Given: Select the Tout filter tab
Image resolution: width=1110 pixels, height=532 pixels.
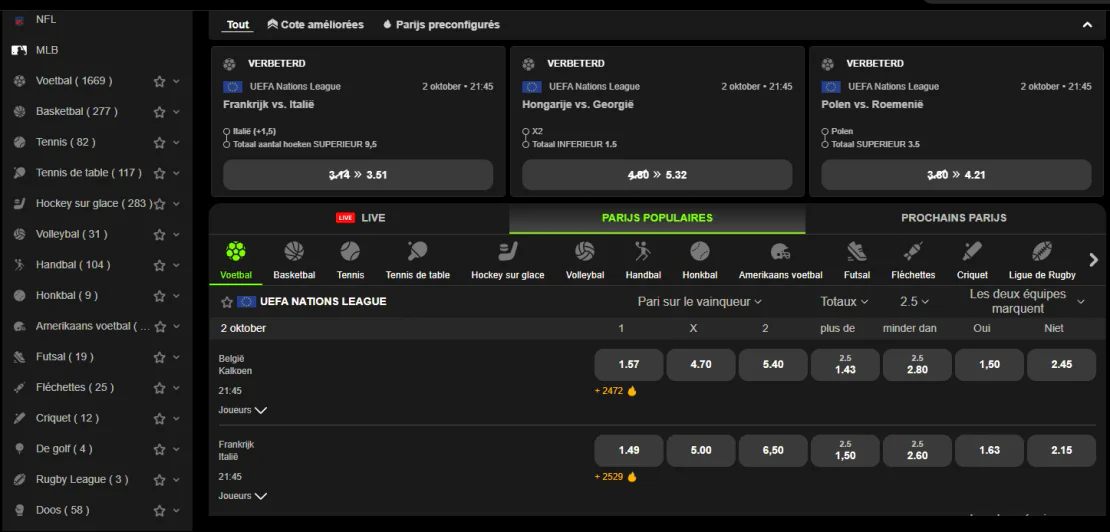Looking at the screenshot, I should click(x=238, y=25).
